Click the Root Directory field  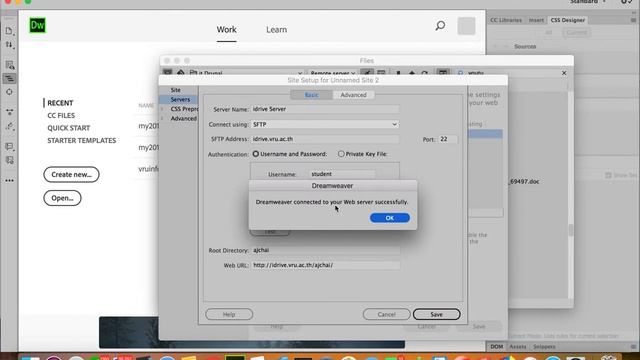pos(325,250)
